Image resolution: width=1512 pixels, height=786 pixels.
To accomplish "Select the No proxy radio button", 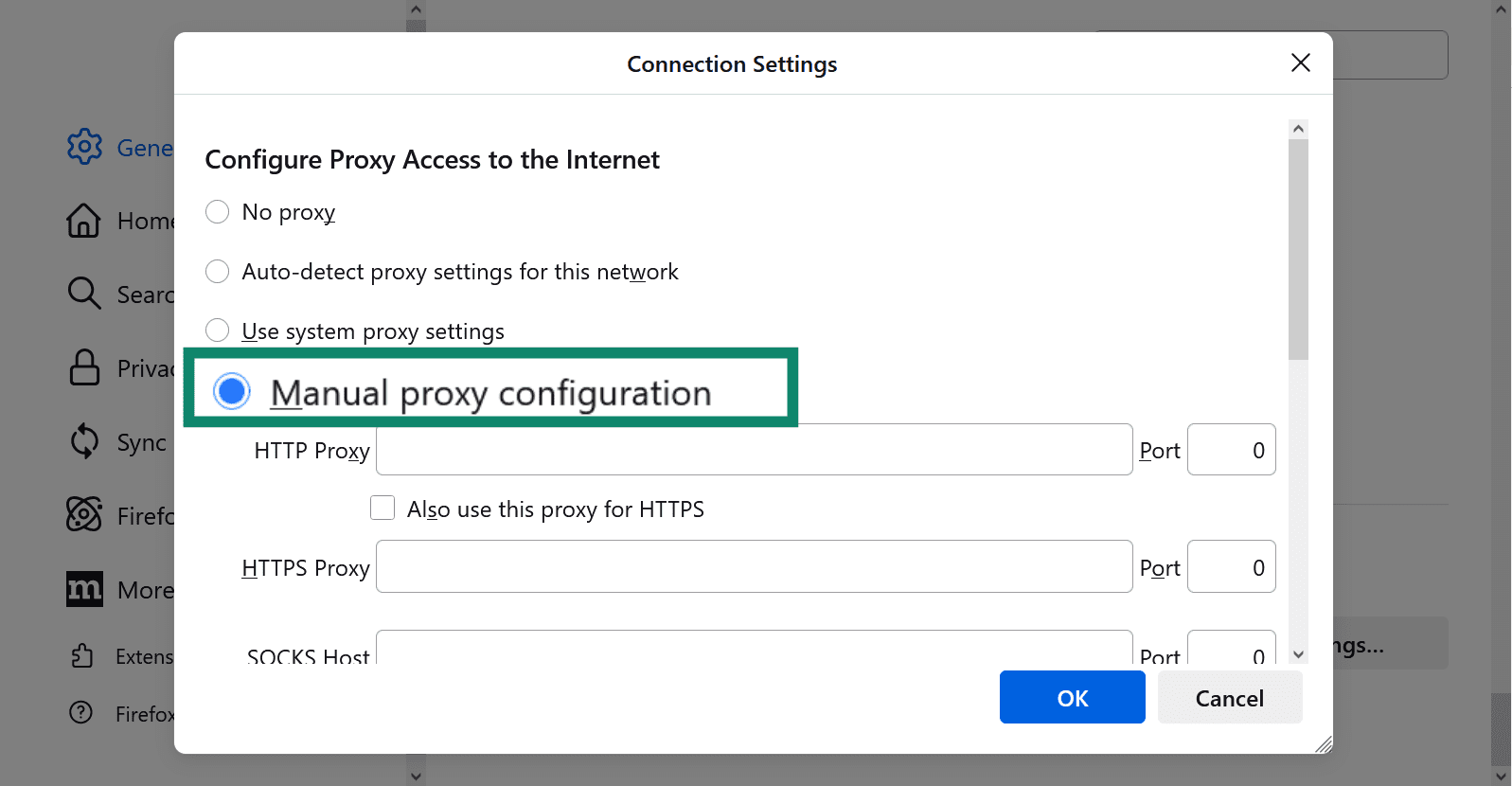I will click(218, 212).
